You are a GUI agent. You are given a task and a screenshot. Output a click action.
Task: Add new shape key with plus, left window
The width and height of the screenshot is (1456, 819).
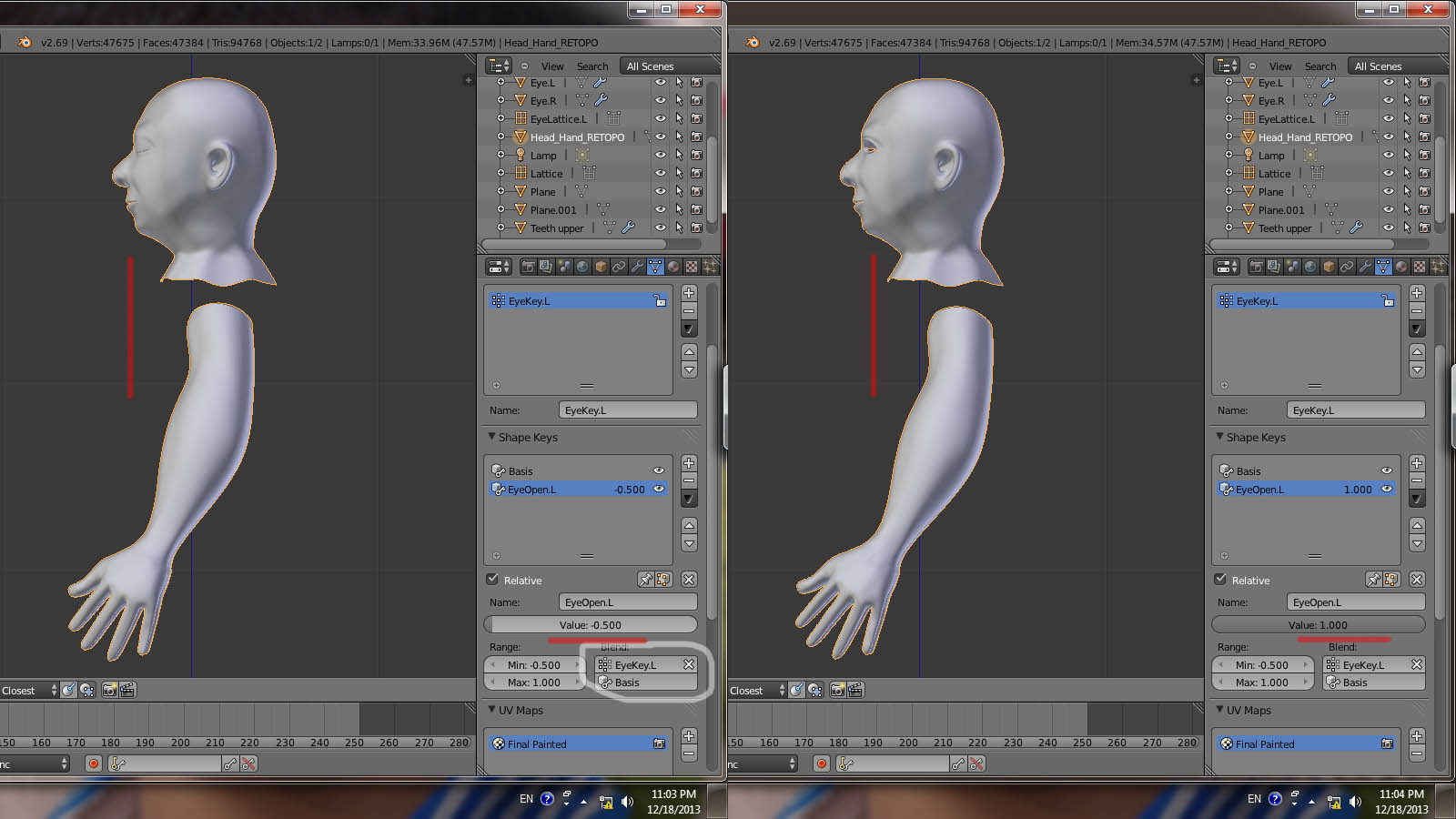click(689, 463)
